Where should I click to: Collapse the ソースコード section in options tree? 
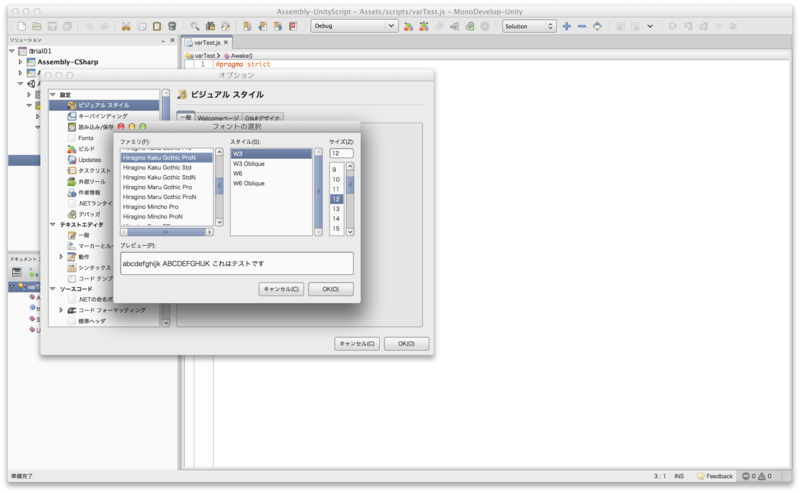coord(53,289)
